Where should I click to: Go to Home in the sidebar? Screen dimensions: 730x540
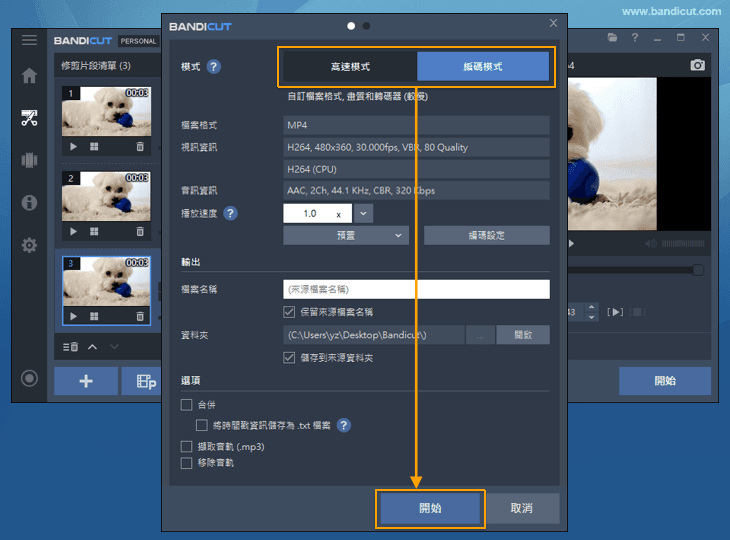(29, 75)
